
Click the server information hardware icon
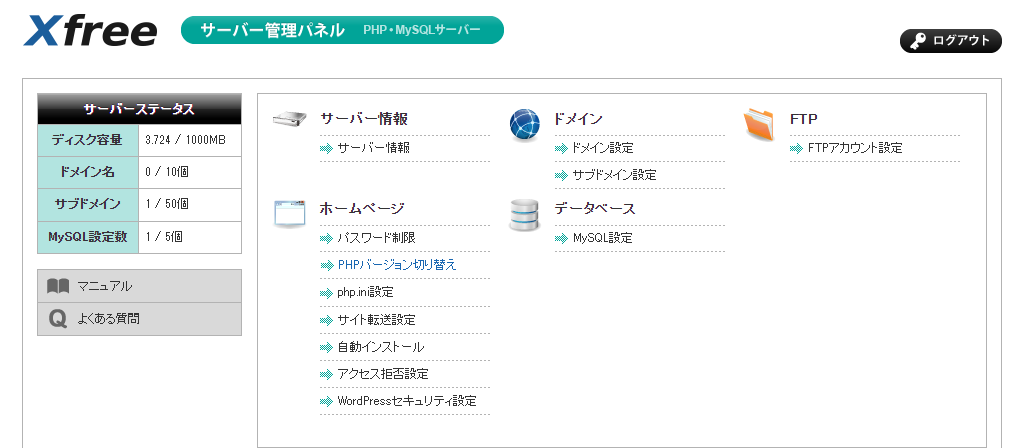pos(289,120)
